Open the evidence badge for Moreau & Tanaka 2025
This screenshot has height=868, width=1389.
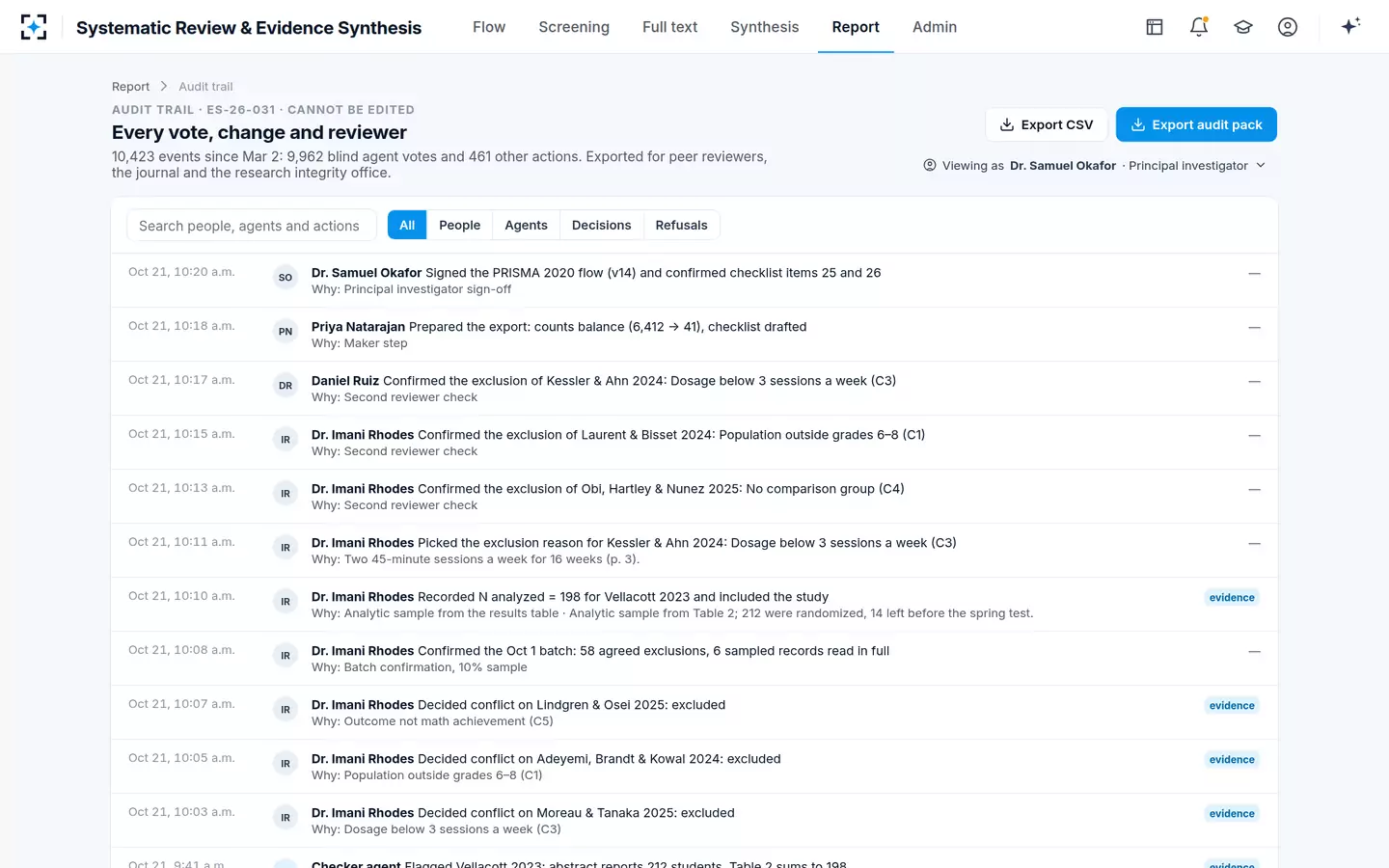1232,814
